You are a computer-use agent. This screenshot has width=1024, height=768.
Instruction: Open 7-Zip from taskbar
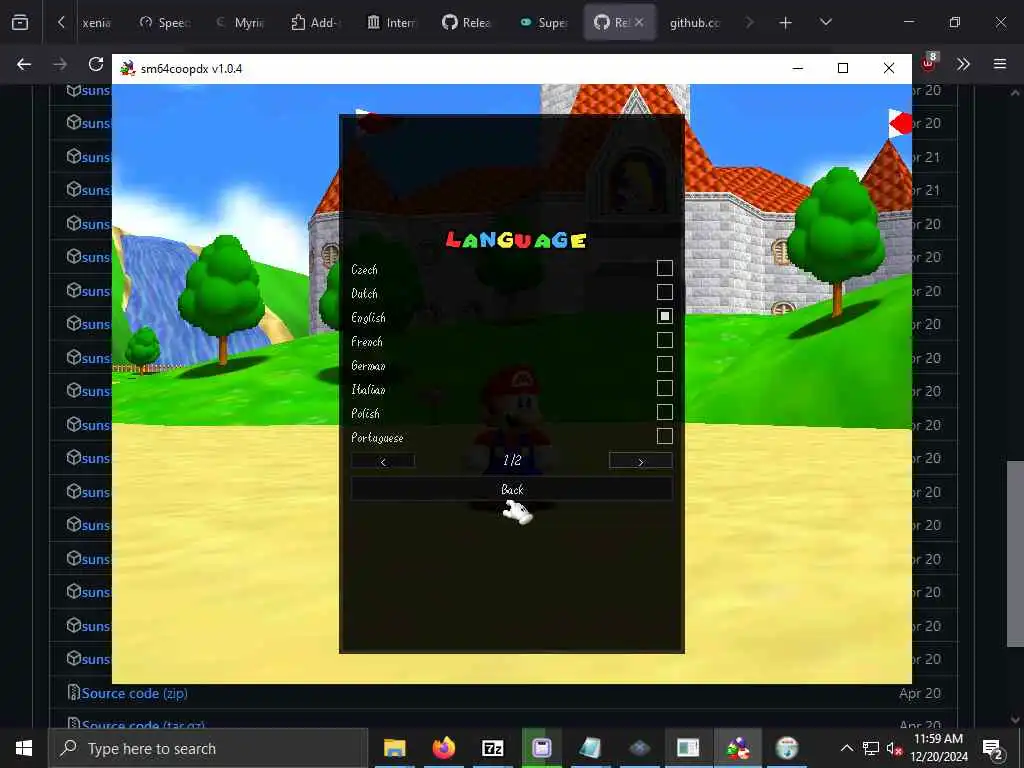point(492,748)
